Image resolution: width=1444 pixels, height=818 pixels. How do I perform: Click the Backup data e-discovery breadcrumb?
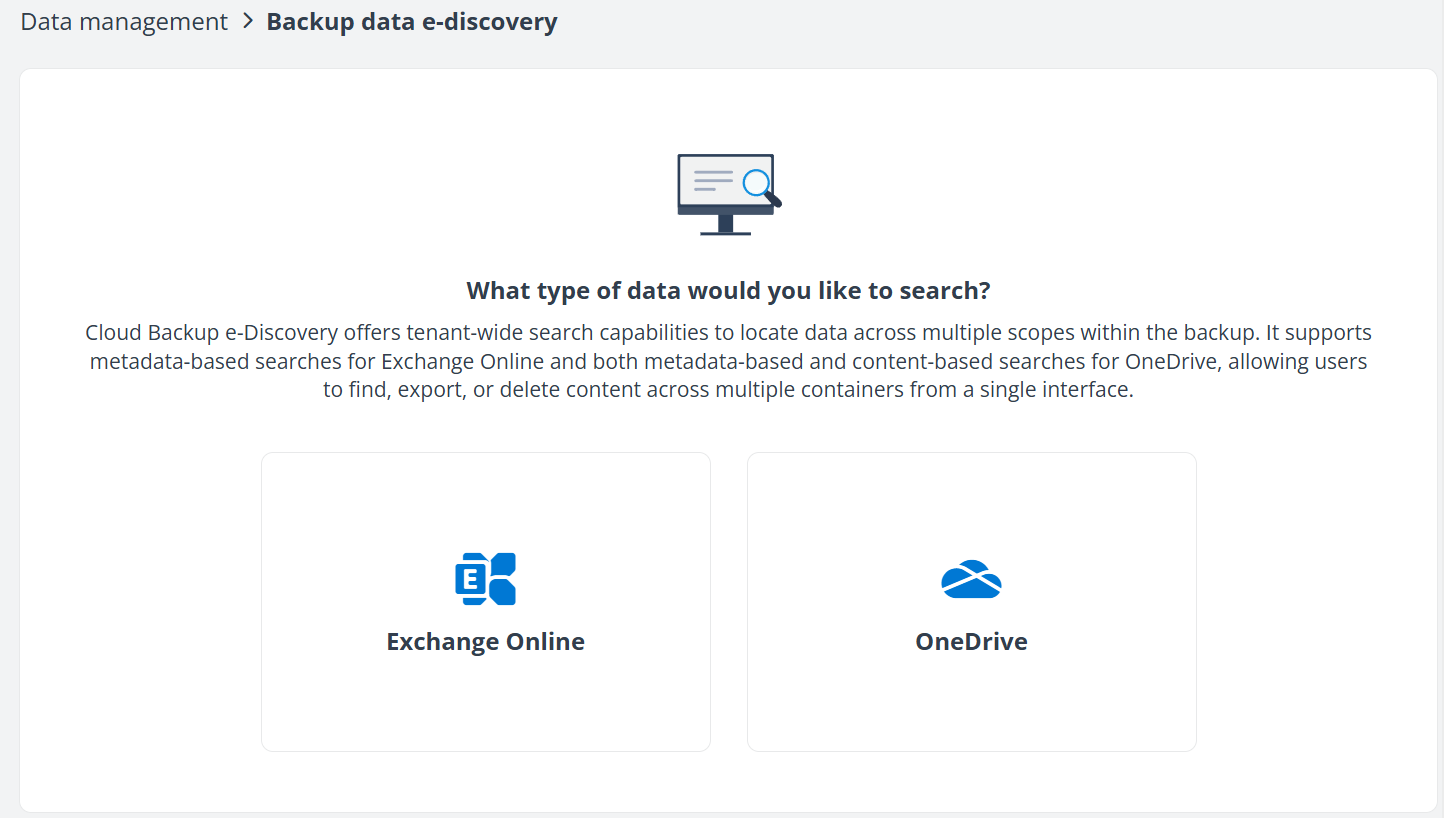(x=411, y=21)
